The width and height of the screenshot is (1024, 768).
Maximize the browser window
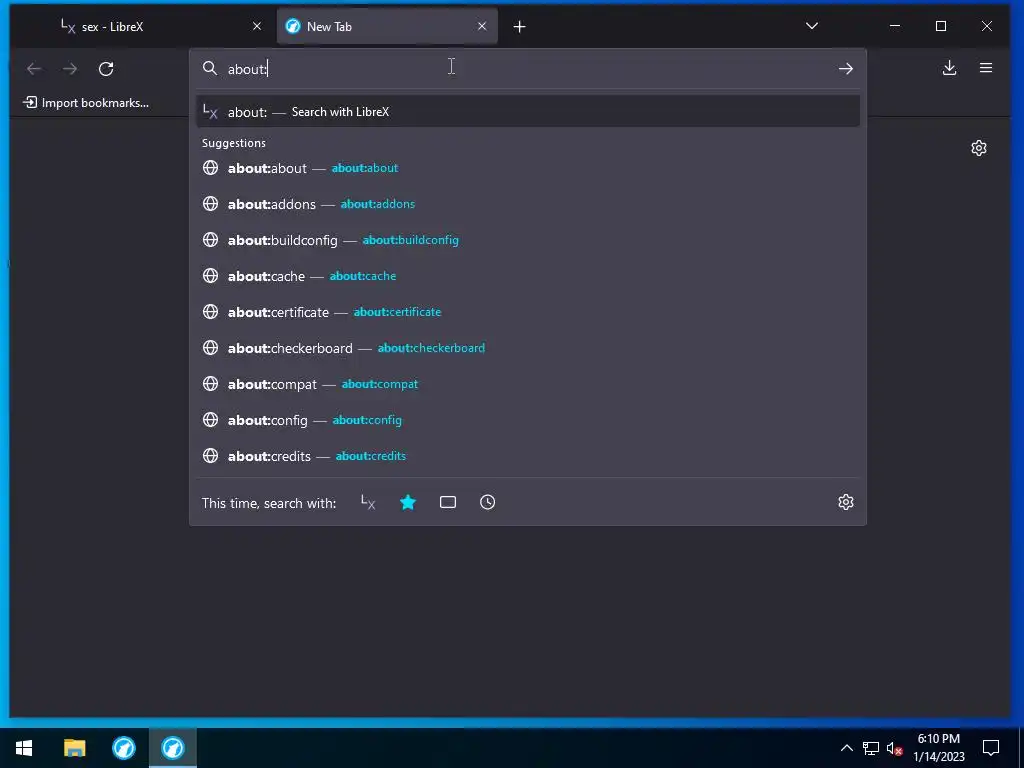(x=940, y=26)
